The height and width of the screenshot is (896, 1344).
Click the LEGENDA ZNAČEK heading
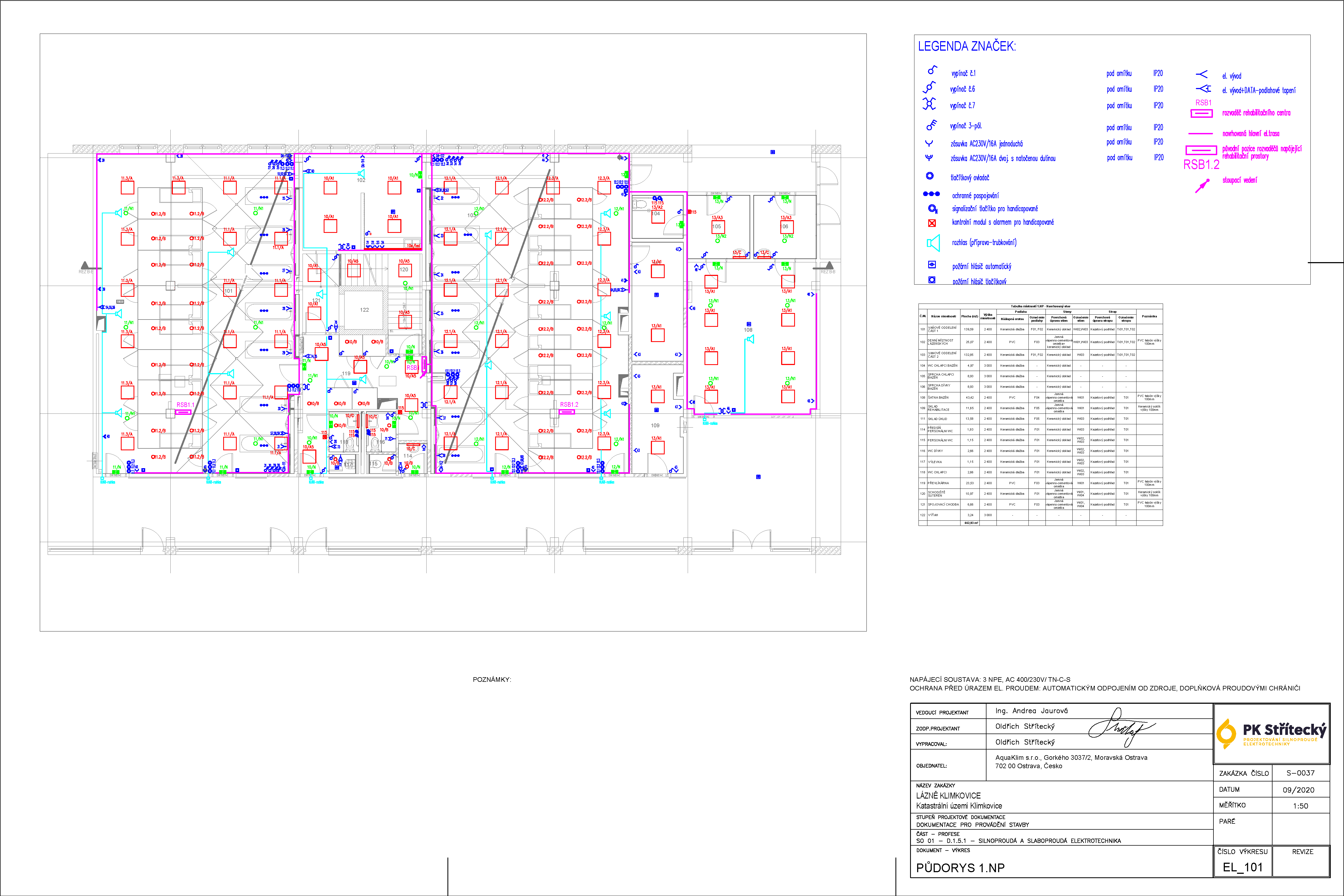tap(967, 47)
